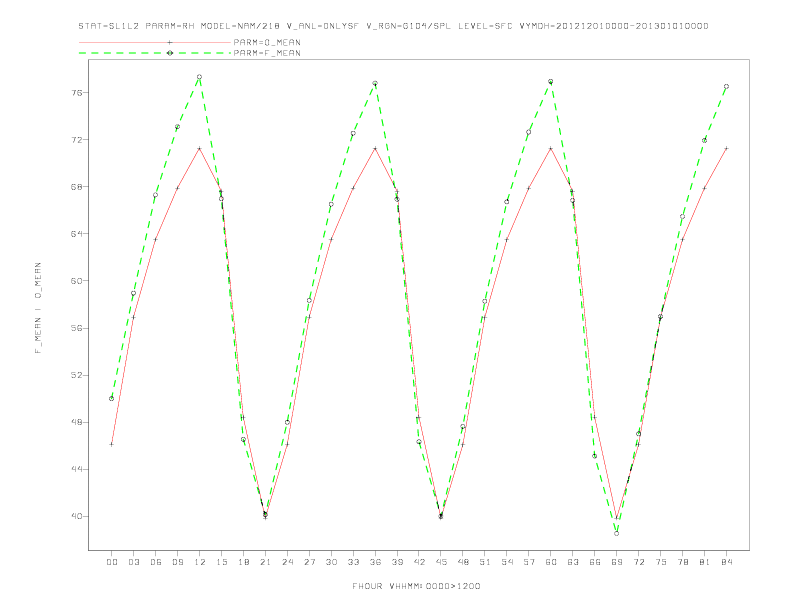This screenshot has width=792, height=612.
Task: Click the green F_MEAN low marker at hour 69
Action: [617, 533]
